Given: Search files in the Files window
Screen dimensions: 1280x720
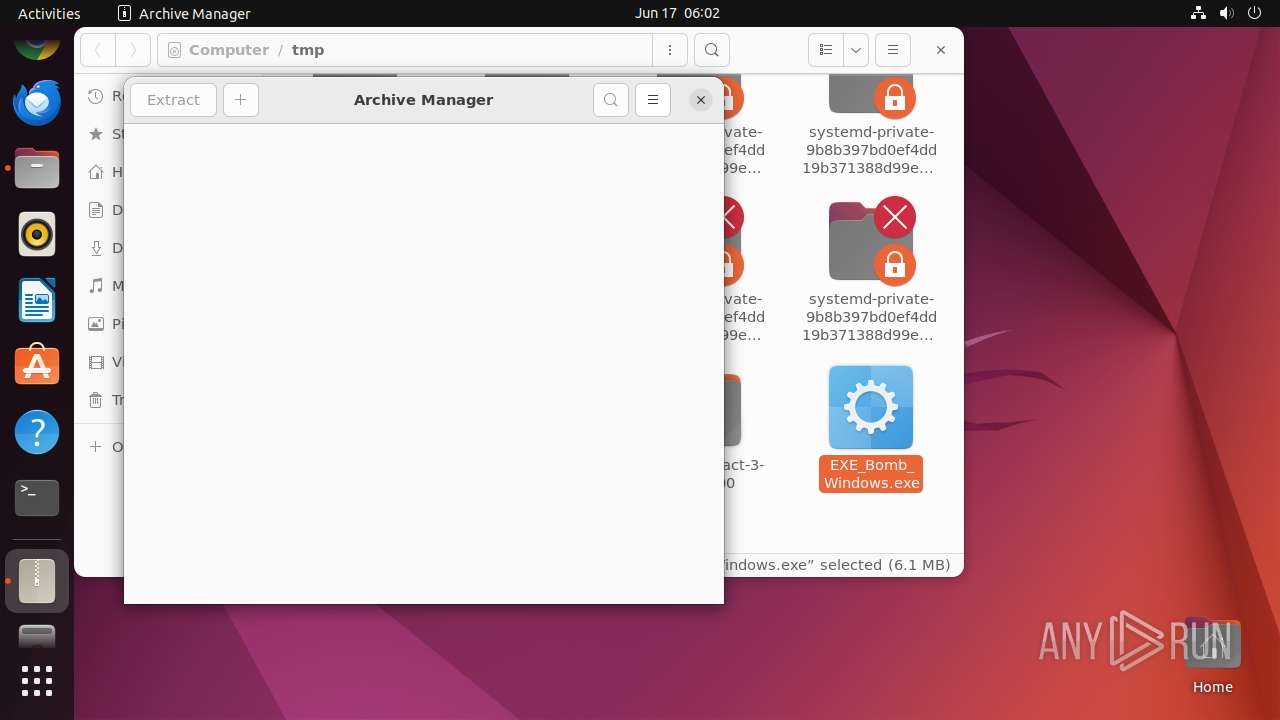Looking at the screenshot, I should click(711, 50).
